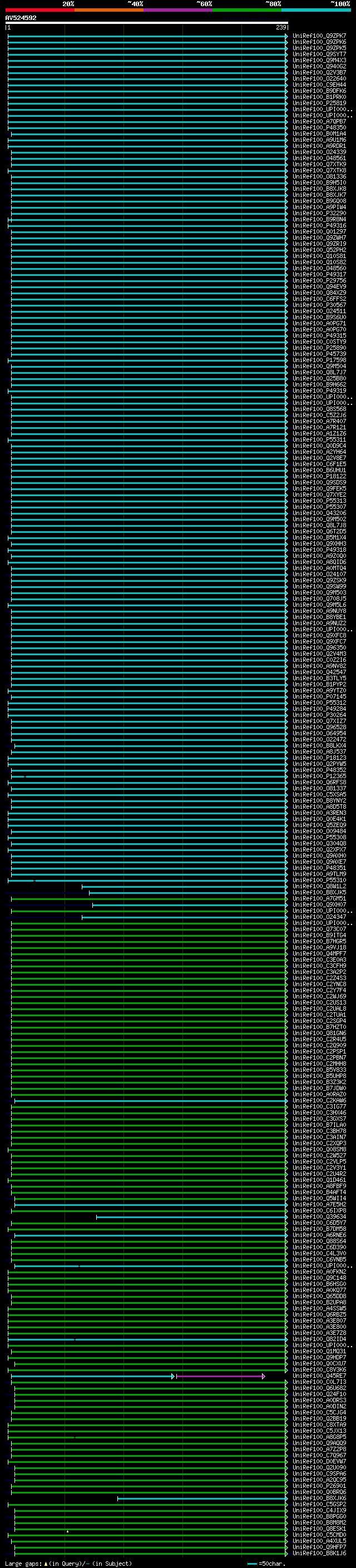This screenshot has width=356, height=1568.
Task: Click the UniRef100_P25819 hit label
Action: [x=319, y=103]
